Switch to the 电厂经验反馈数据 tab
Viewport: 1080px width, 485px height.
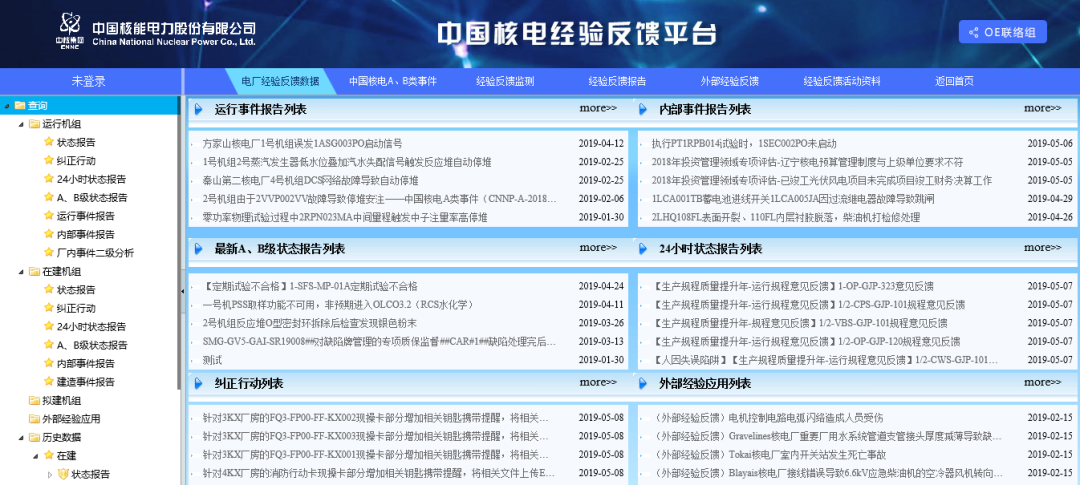[x=280, y=81]
